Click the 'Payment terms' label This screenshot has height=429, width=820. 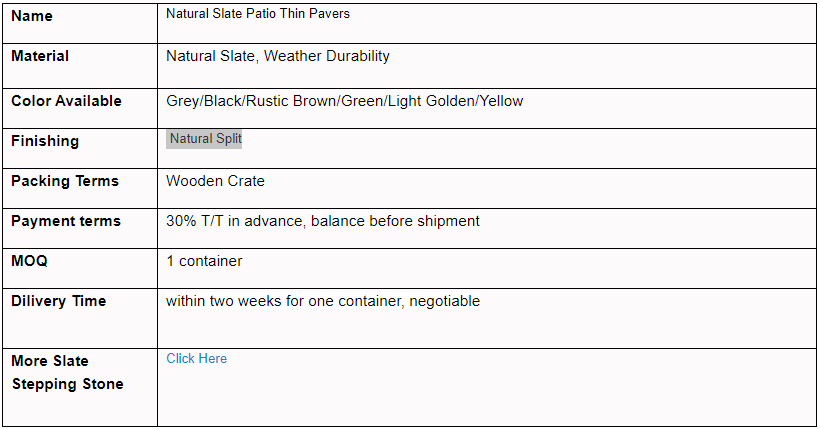coord(65,221)
